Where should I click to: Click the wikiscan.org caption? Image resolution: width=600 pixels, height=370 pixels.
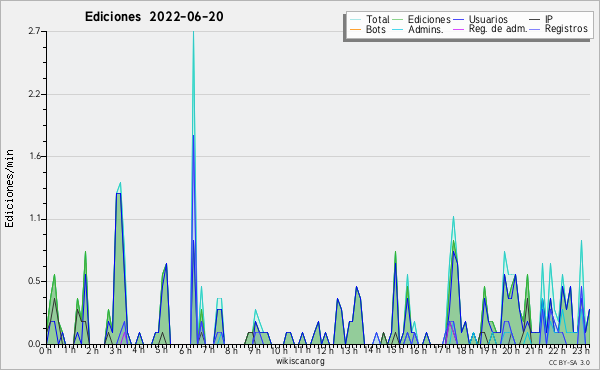pos(300,361)
